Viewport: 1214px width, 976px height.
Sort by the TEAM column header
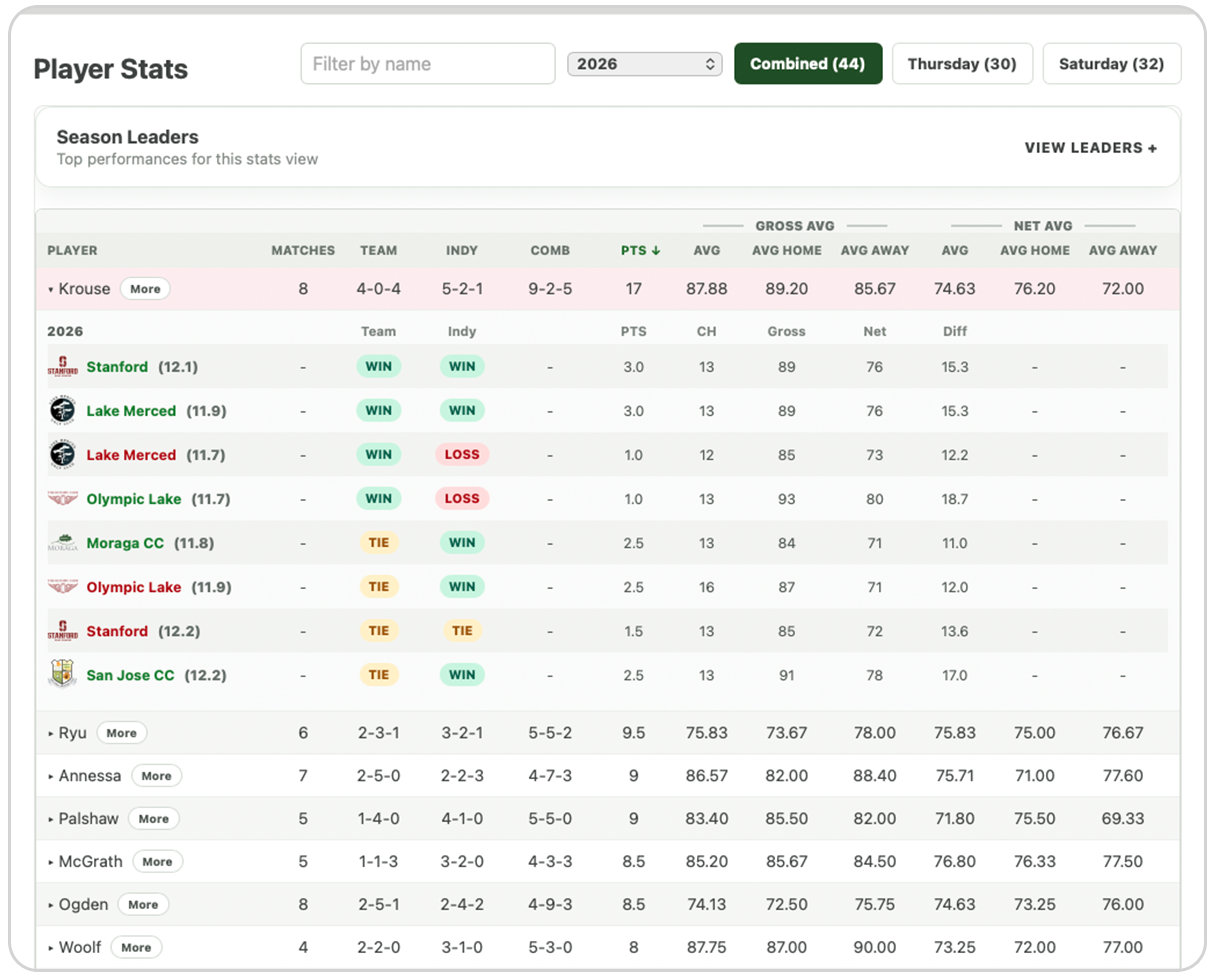coord(379,251)
